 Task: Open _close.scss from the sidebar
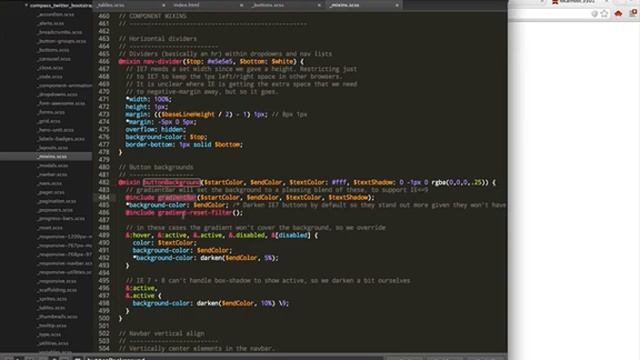click(50, 68)
